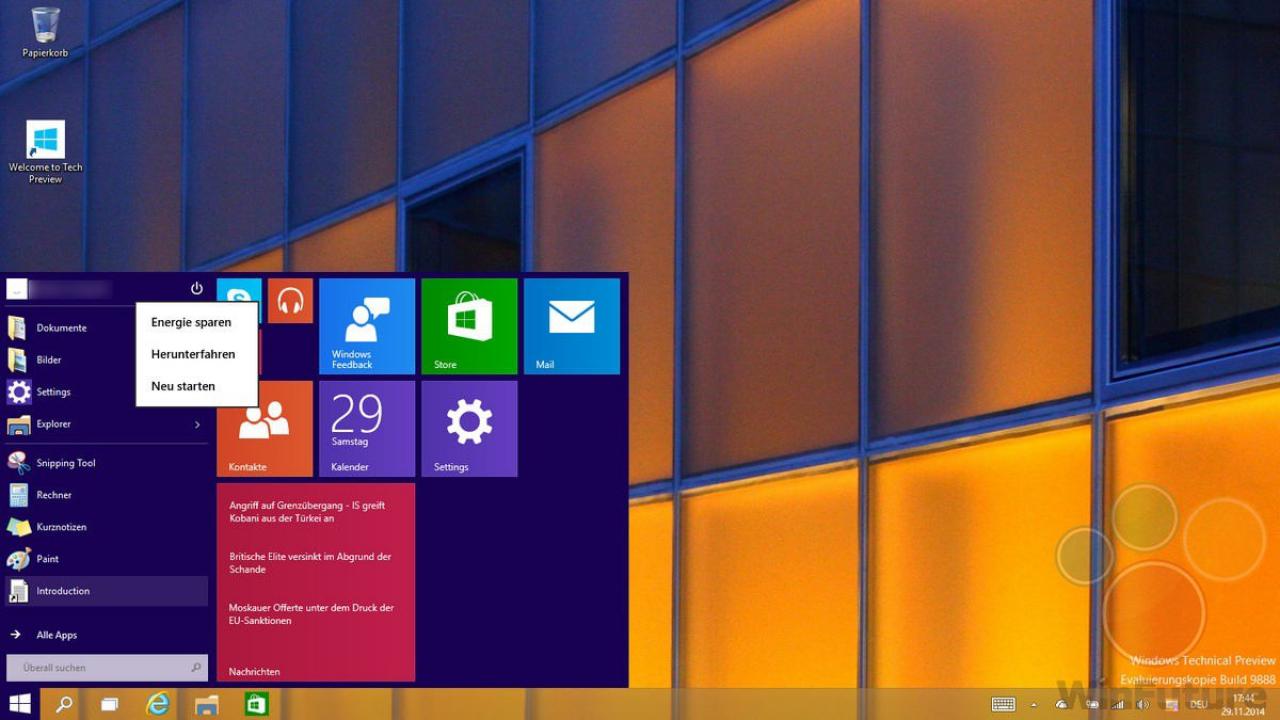
Task: Open the purple Settings gear tile
Action: pyautogui.click(x=469, y=428)
